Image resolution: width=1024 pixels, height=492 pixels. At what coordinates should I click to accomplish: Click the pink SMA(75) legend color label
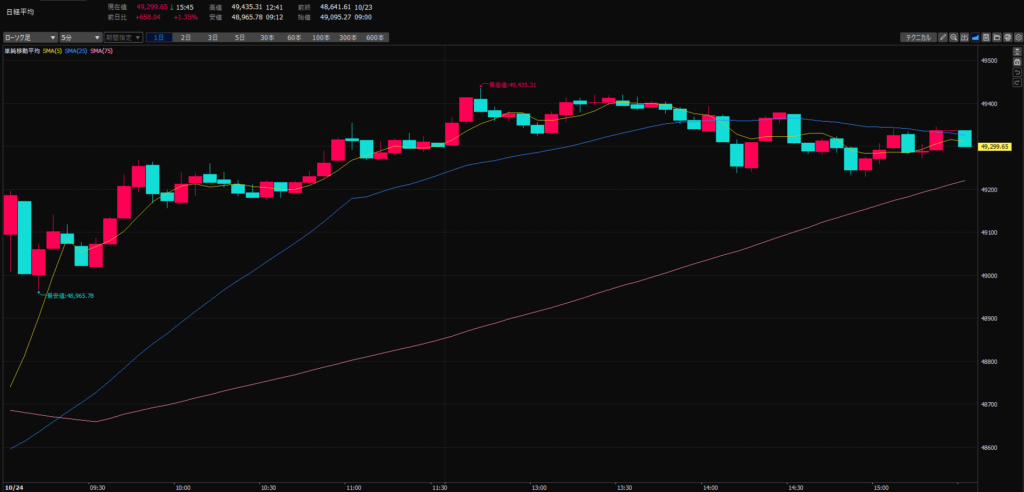pos(102,50)
